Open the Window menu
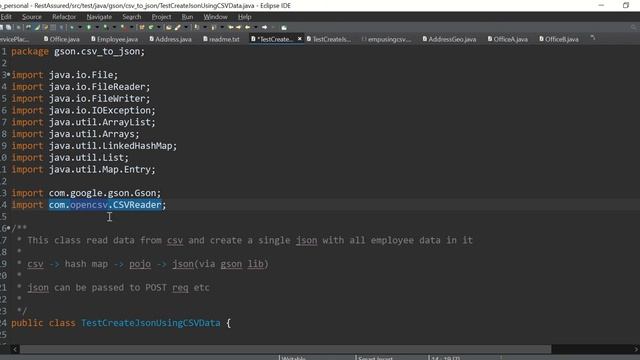This screenshot has width=640, height=360. point(216,17)
